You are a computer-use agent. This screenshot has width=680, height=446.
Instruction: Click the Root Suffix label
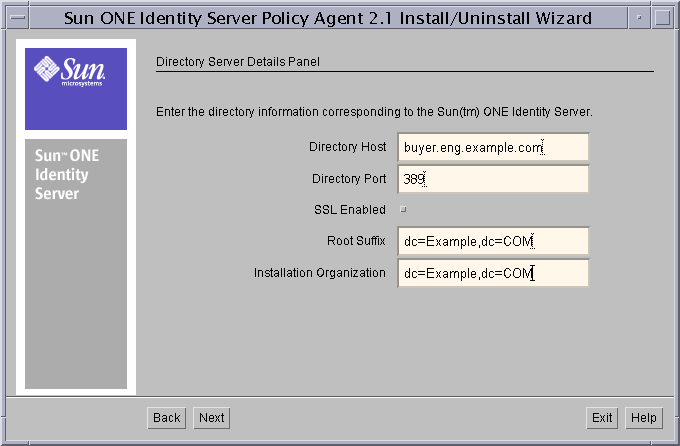[x=356, y=241]
